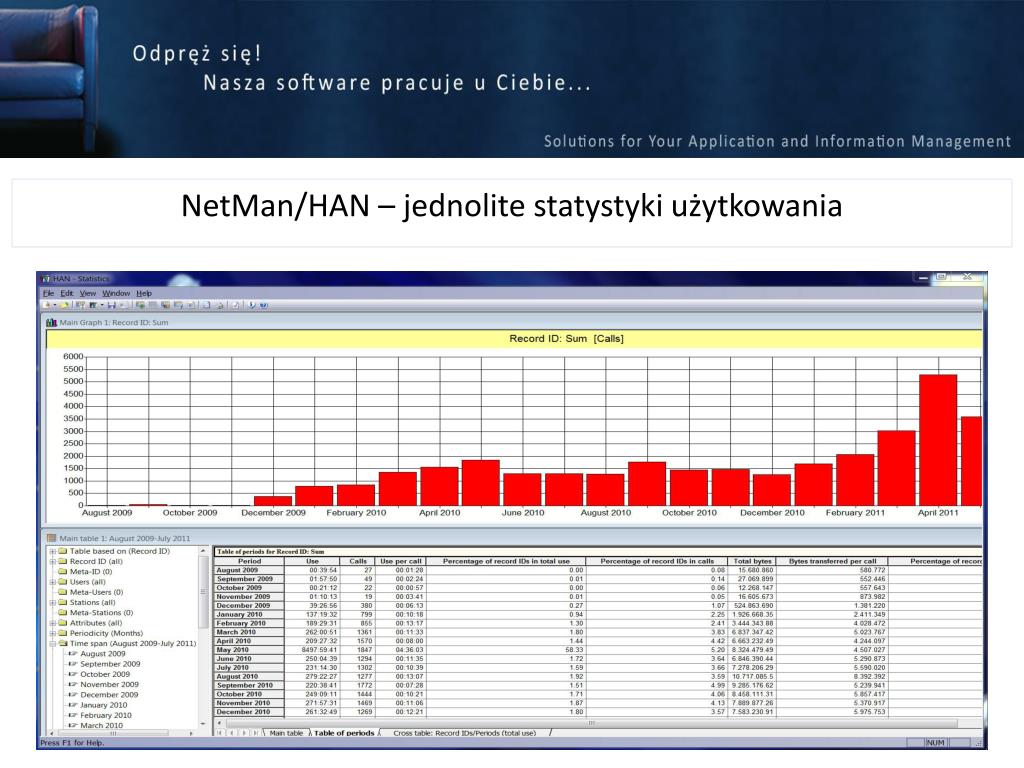The width and height of the screenshot is (1024, 768).
Task: Open the View menu
Action: point(88,293)
